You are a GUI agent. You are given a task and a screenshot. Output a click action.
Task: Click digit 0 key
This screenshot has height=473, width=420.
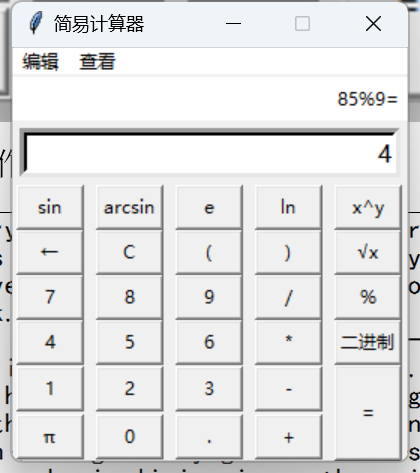point(129,437)
